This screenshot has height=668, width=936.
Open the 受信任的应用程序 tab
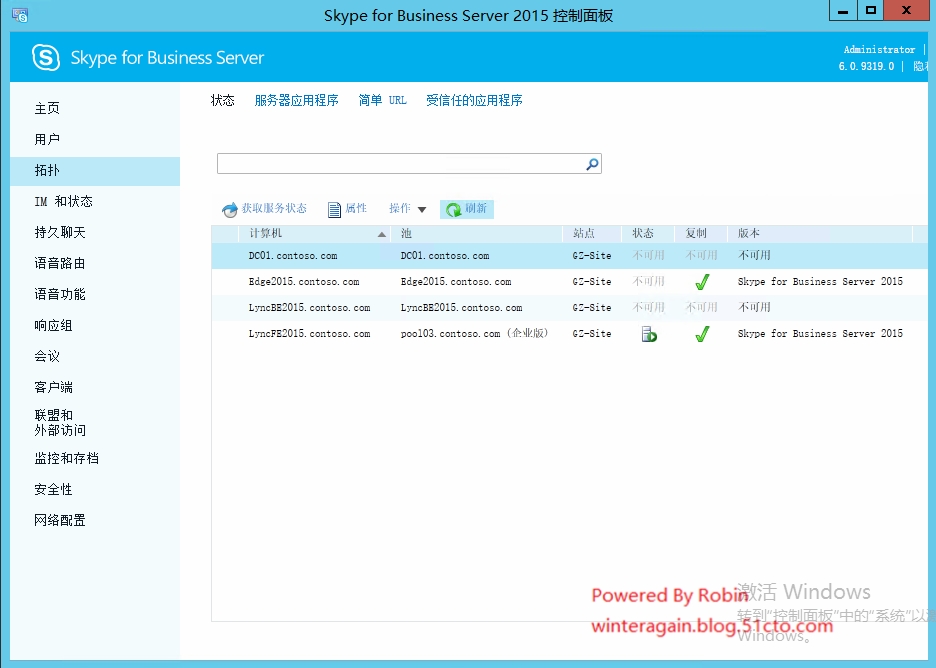click(475, 100)
